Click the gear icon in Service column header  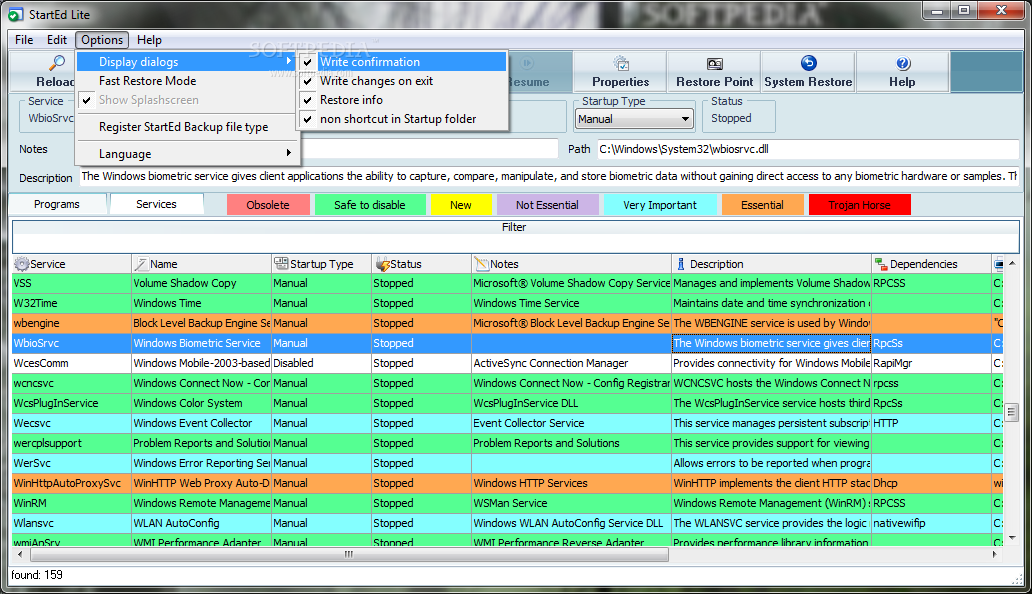click(22, 264)
